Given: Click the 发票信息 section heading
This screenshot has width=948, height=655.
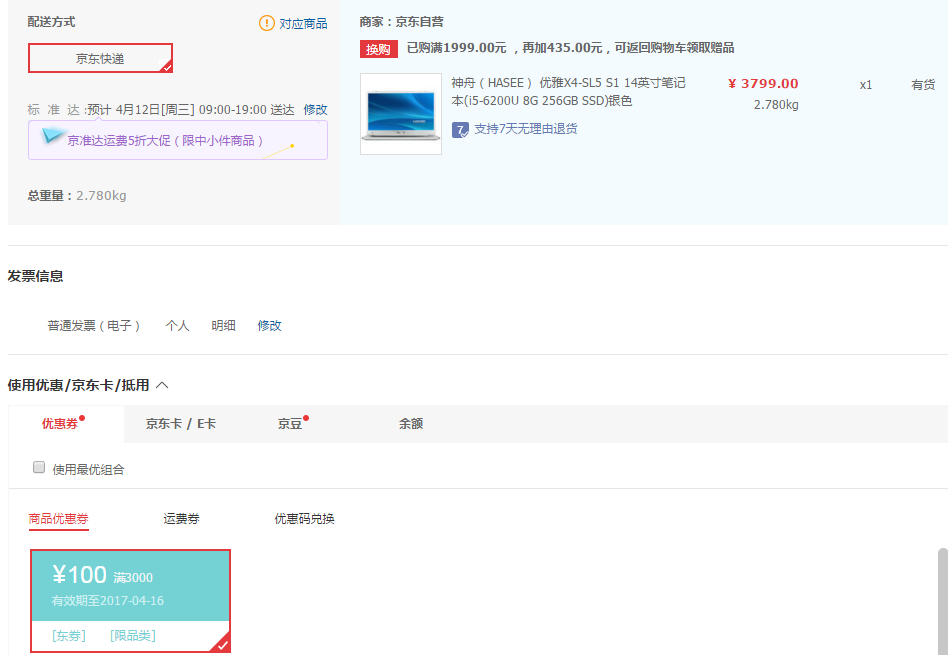Looking at the screenshot, I should [x=35, y=276].
